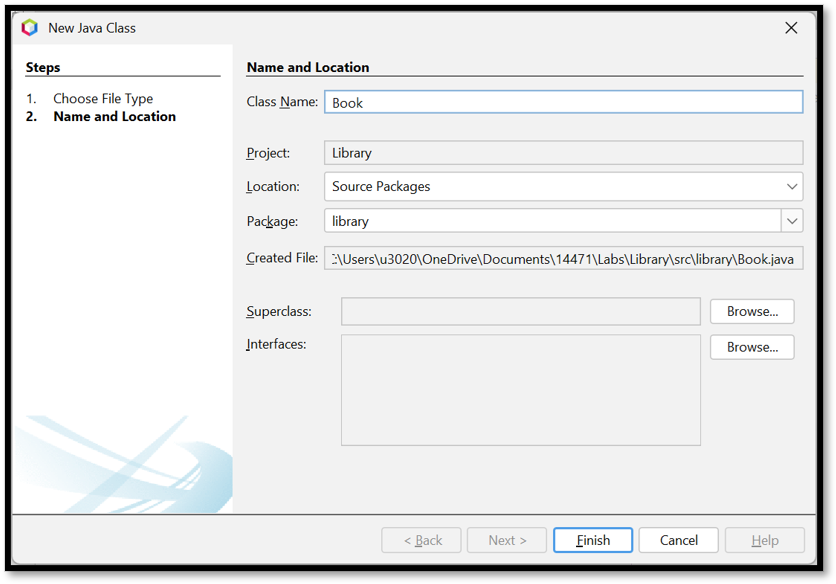Close the New Java Class dialog
The width and height of the screenshot is (836, 584).
pyautogui.click(x=791, y=28)
